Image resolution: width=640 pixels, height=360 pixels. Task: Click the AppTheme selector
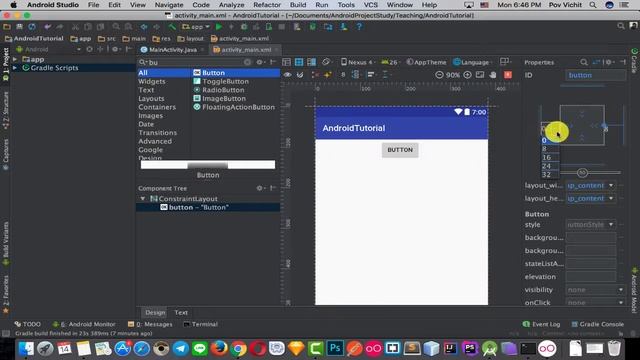tap(427, 62)
